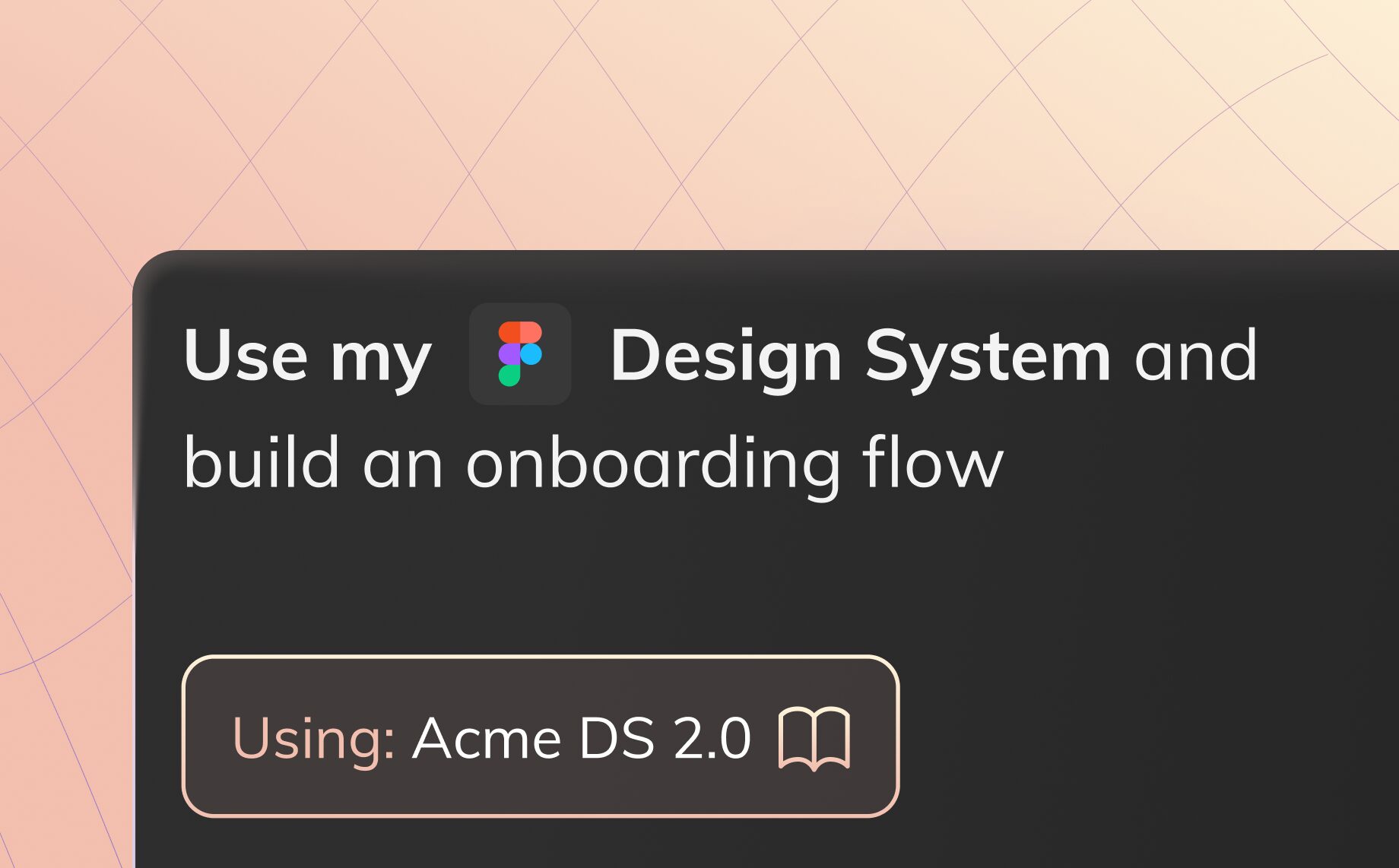
Task: Click the "Using: Acme DS 2.0" chip
Action: 540,736
